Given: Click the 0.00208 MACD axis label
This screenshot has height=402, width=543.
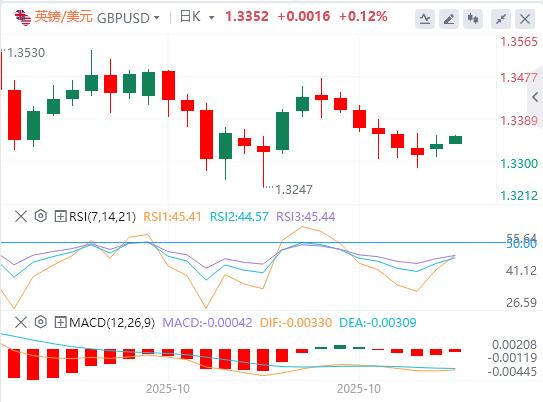Looking at the screenshot, I should pos(514,345).
